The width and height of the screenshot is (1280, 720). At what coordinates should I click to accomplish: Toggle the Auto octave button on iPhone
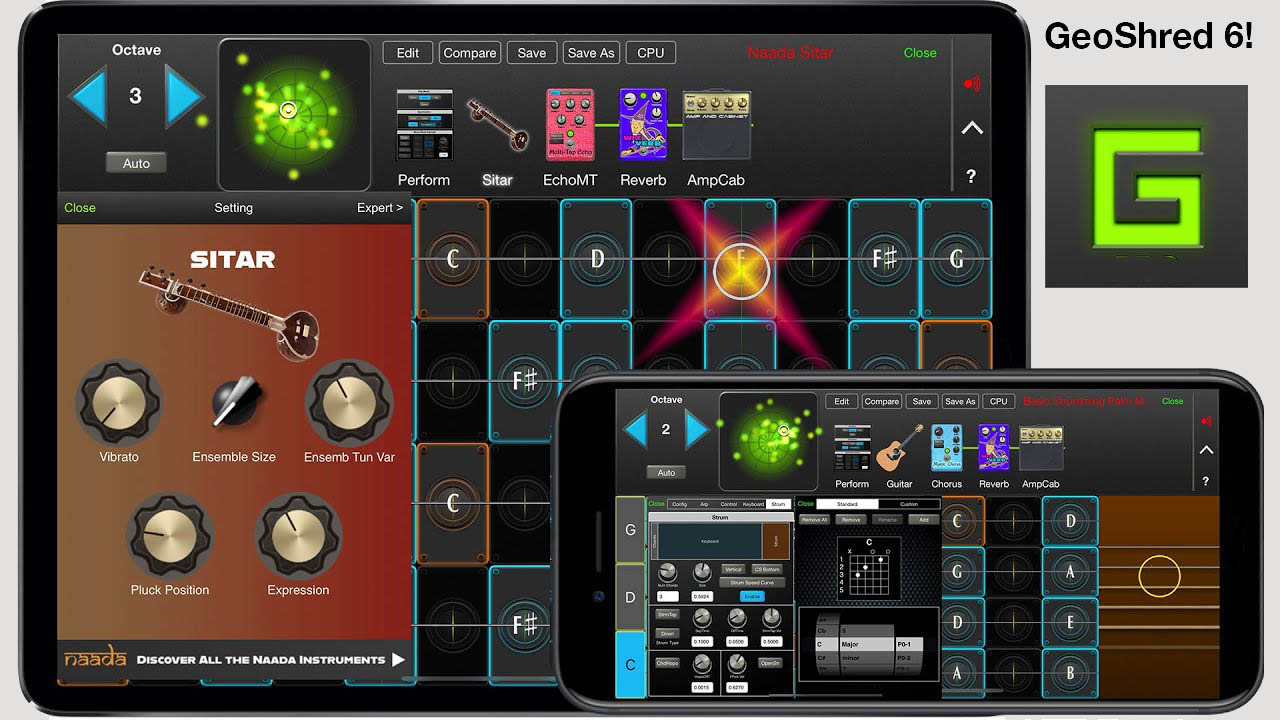(x=666, y=472)
